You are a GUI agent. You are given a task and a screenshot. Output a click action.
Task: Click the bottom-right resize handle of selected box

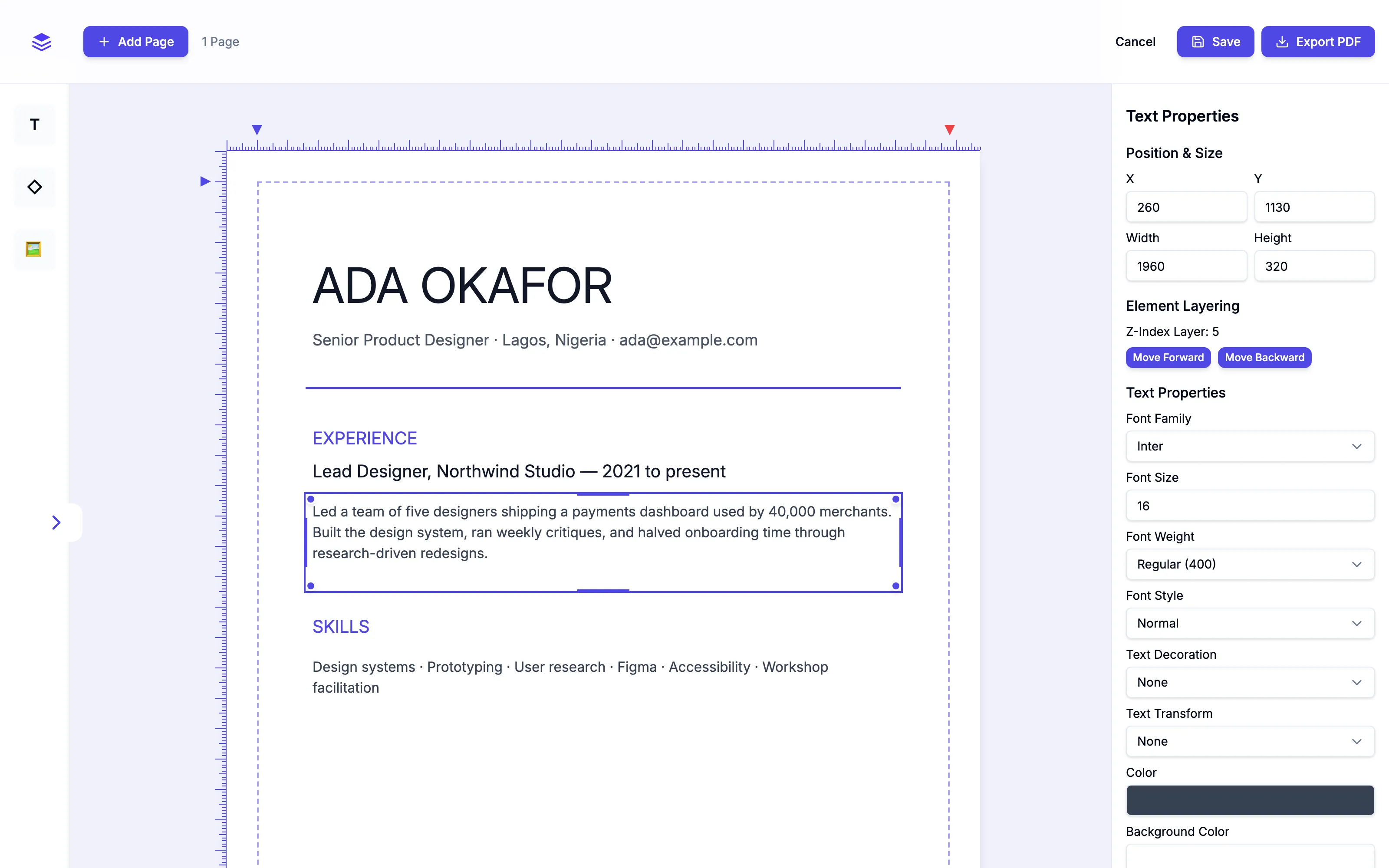tap(896, 586)
